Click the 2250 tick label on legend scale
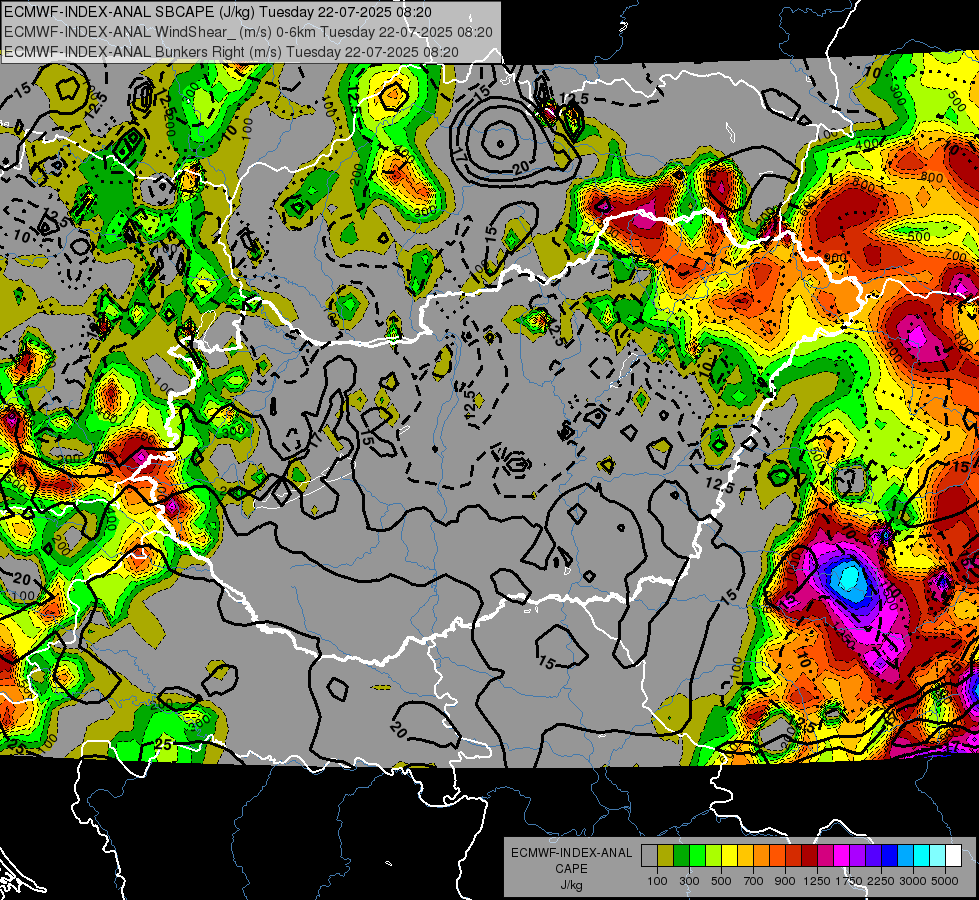 coord(881,881)
